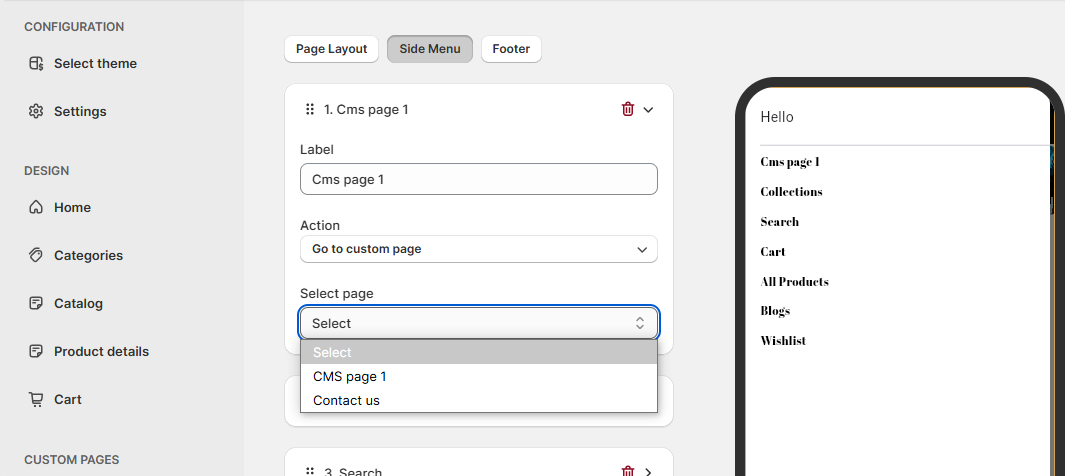Viewport: 1065px width, 476px height.
Task: Click Collections in phone preview
Action: 791,192
